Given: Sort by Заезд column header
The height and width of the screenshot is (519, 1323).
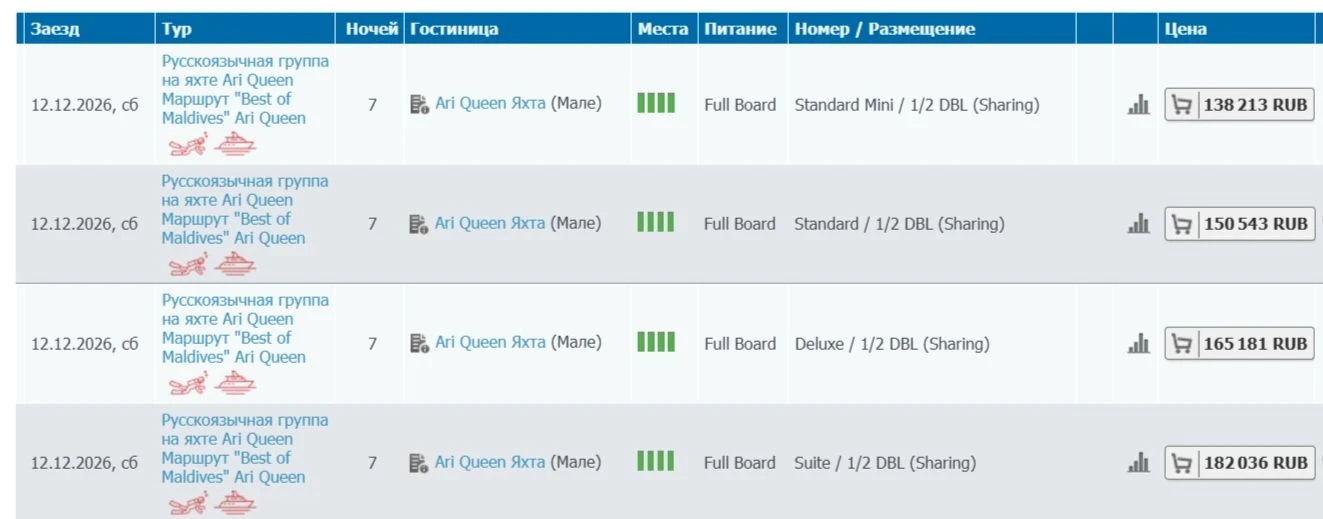Looking at the screenshot, I should pos(55,29).
